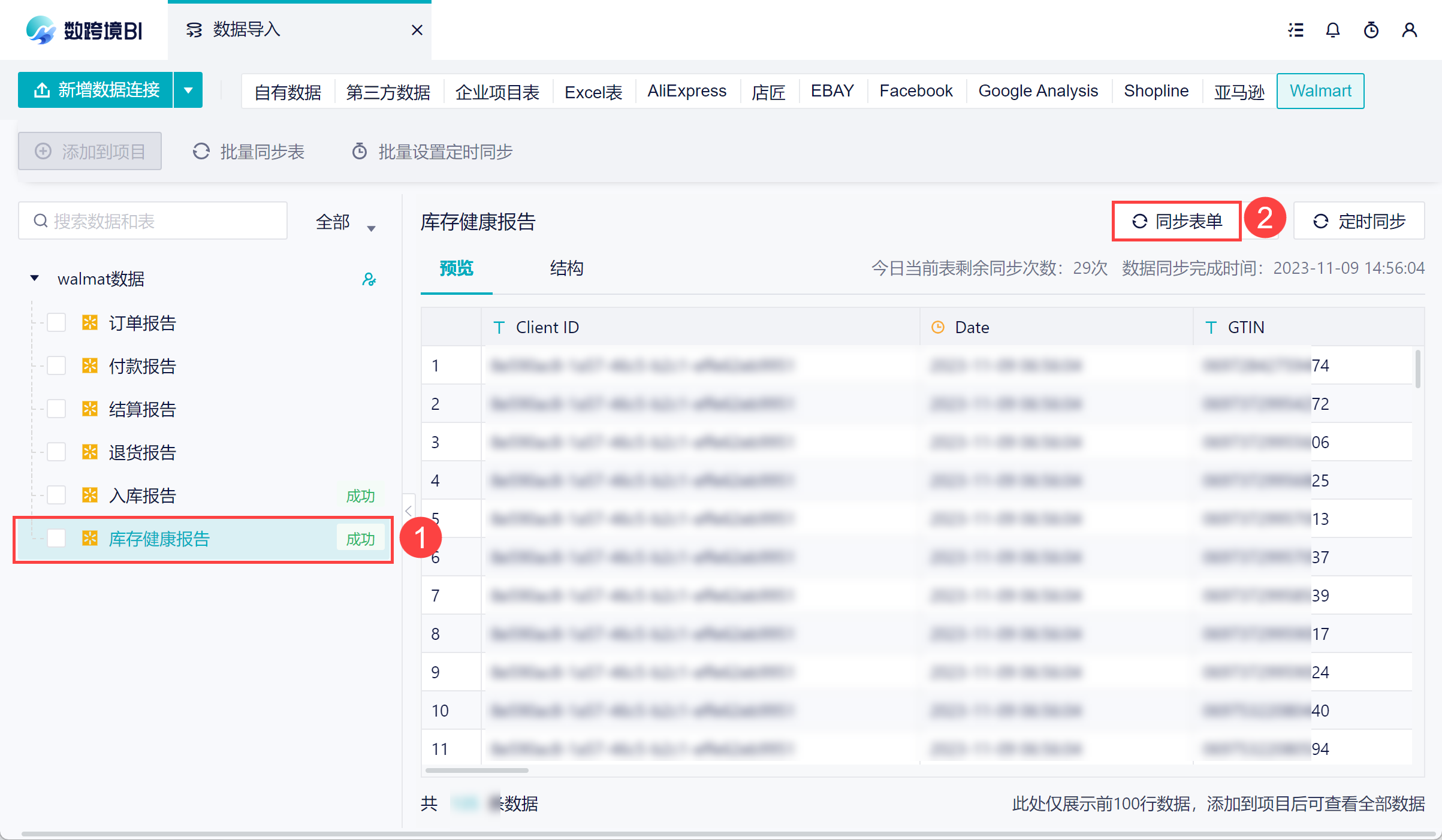Select the 库存健康报告 checkbox
The height and width of the screenshot is (840, 1442).
point(56,539)
